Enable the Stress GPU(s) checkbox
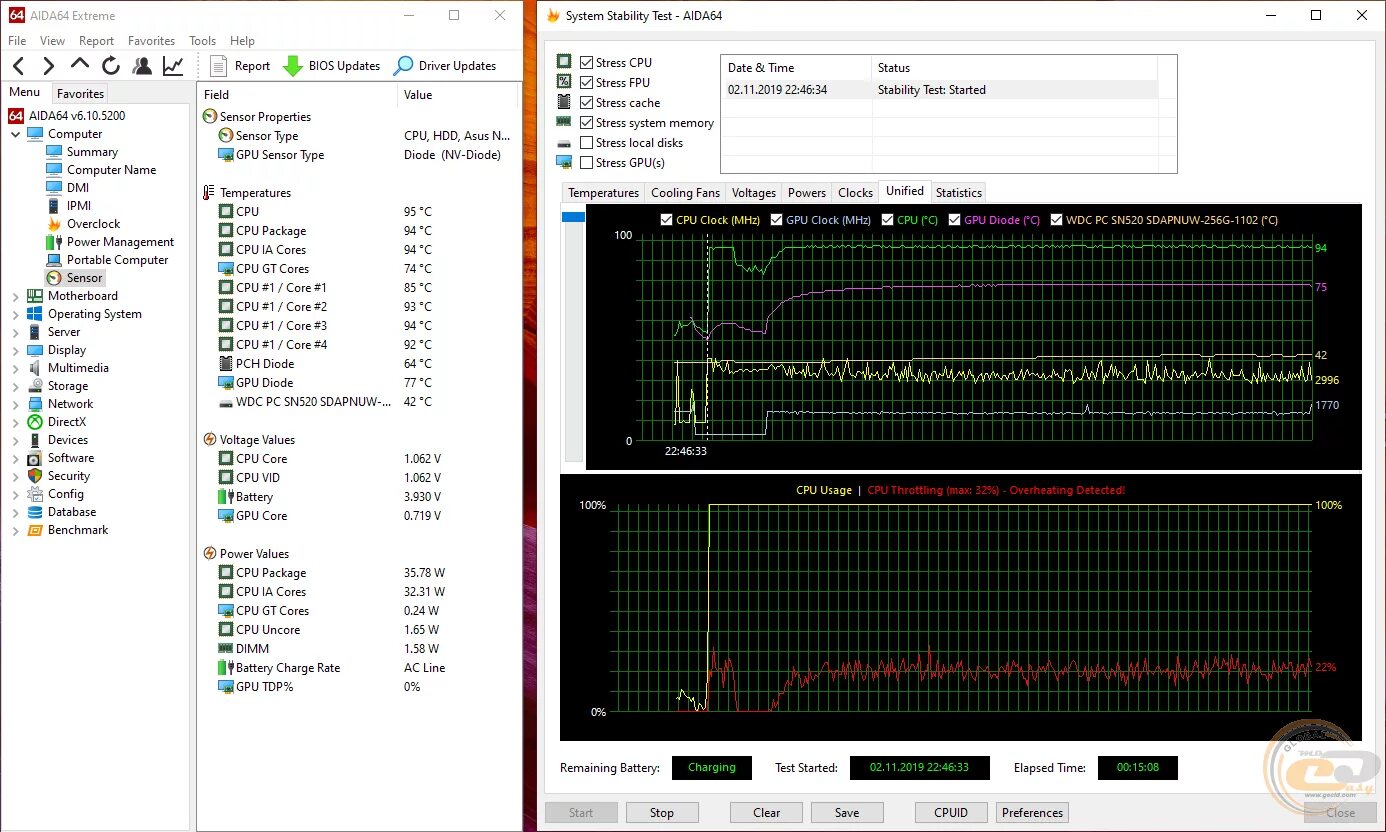The image size is (1386, 832). [x=586, y=163]
